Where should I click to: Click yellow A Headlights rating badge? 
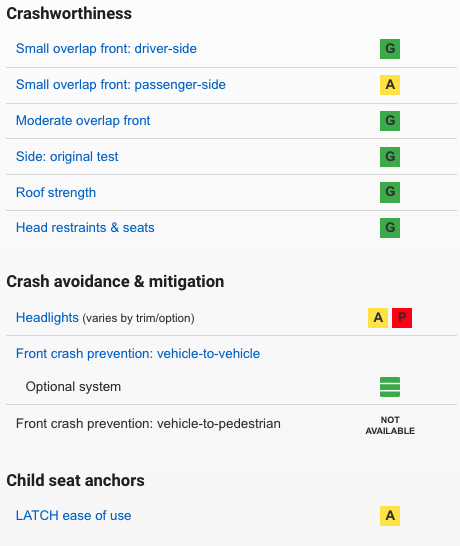coord(378,318)
